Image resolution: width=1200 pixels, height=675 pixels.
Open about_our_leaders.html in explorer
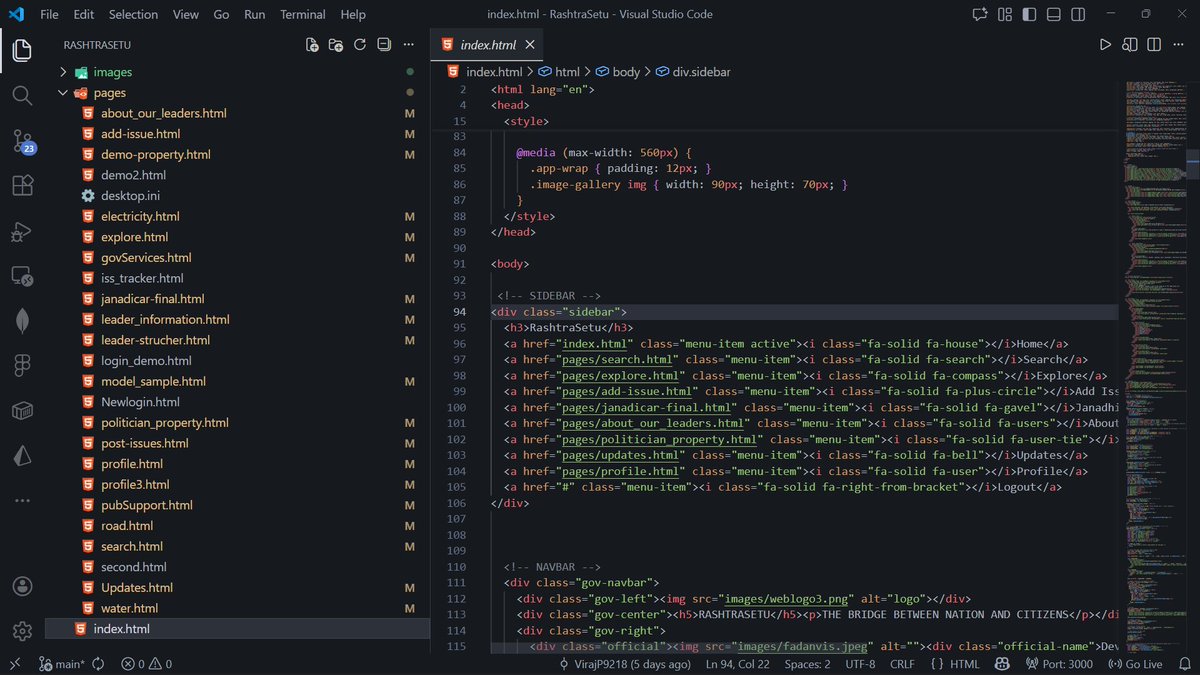(237, 114)
